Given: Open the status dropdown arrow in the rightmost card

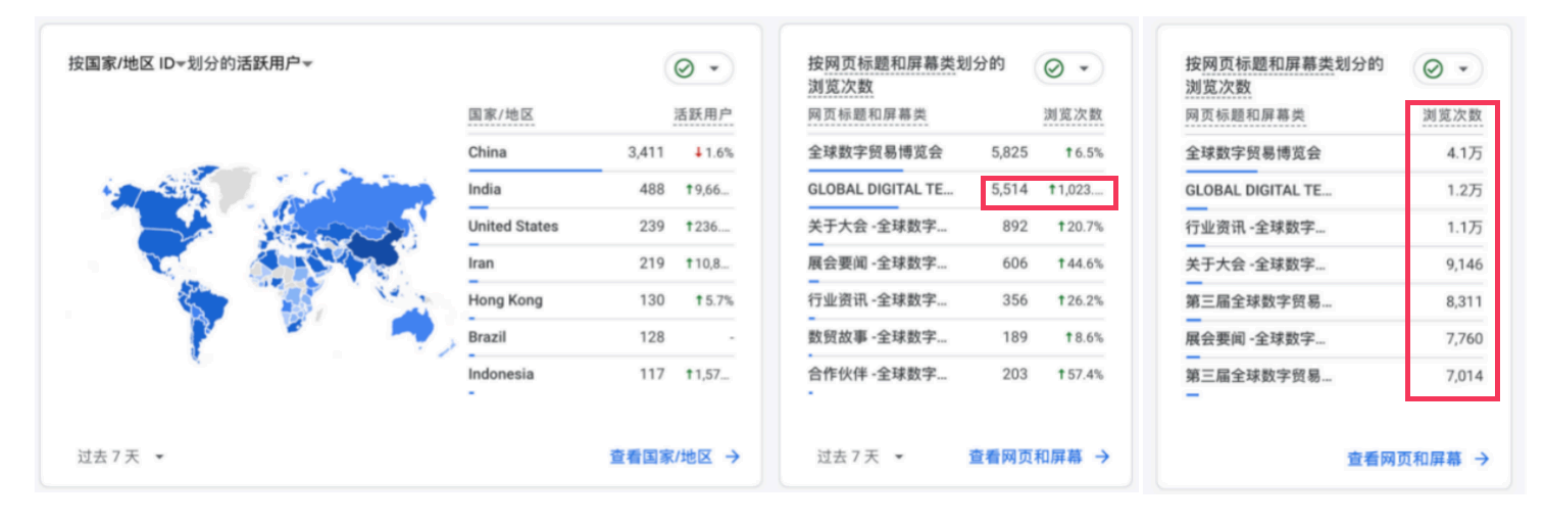Looking at the screenshot, I should point(1462,69).
